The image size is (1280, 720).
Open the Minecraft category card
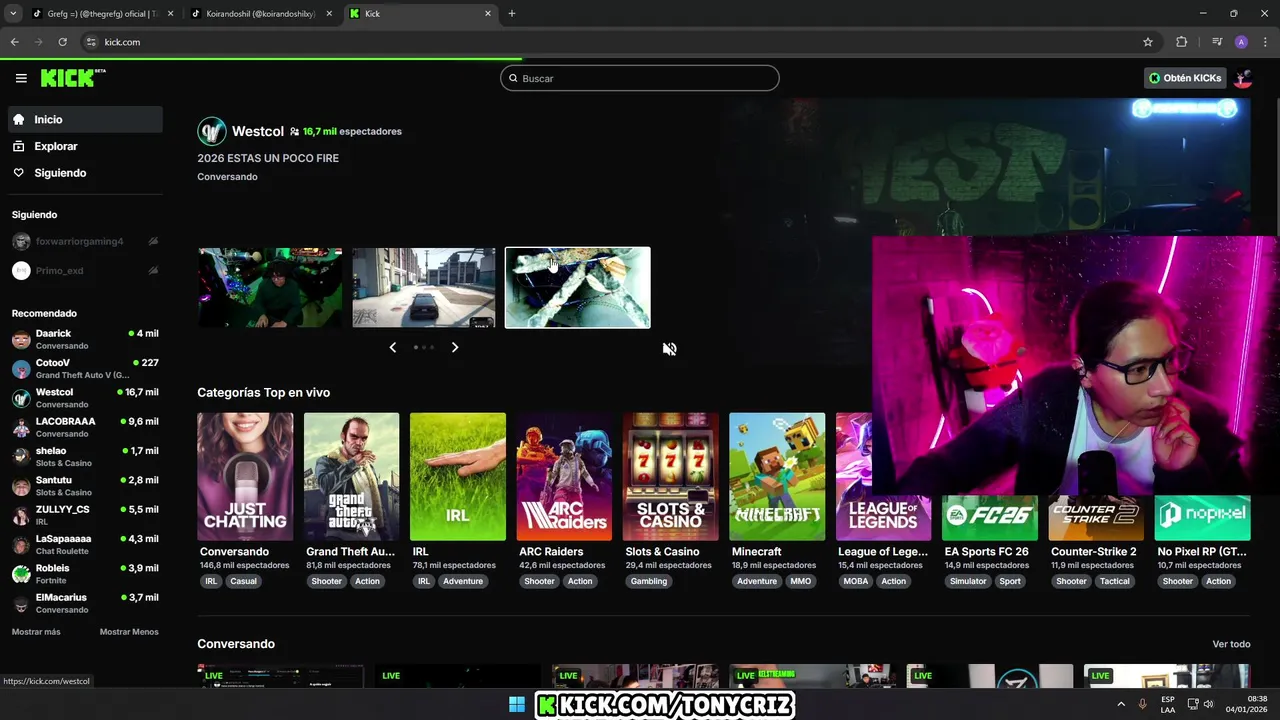(777, 477)
